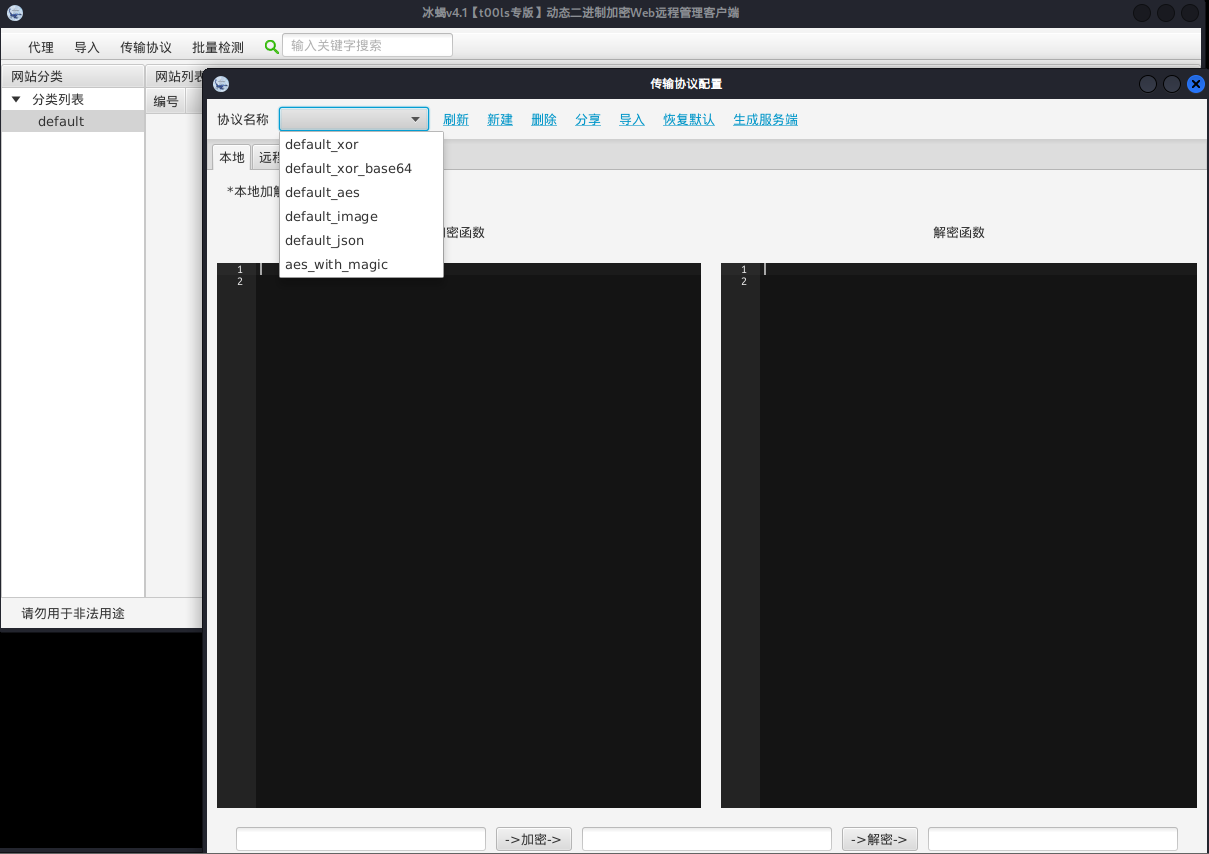This screenshot has height=854, width=1209.
Task: Open the 批量检测 menu
Action: [218, 47]
